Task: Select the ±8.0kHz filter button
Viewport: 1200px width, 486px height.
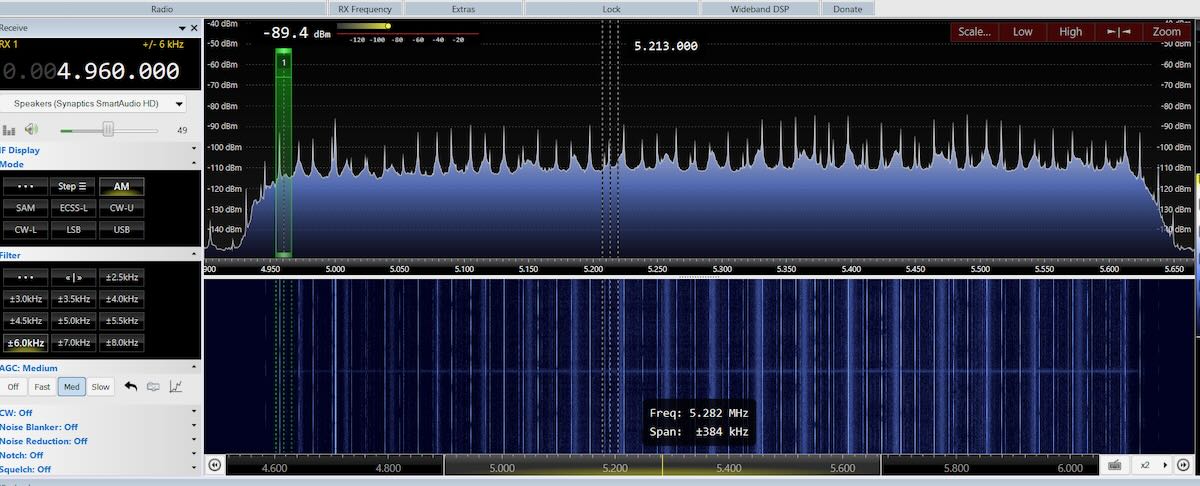Action: coord(121,343)
